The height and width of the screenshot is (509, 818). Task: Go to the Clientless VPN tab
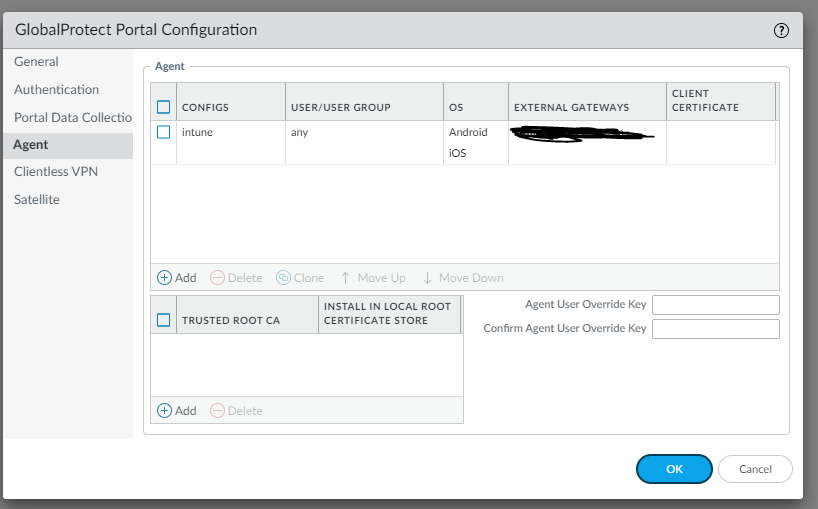click(x=56, y=172)
